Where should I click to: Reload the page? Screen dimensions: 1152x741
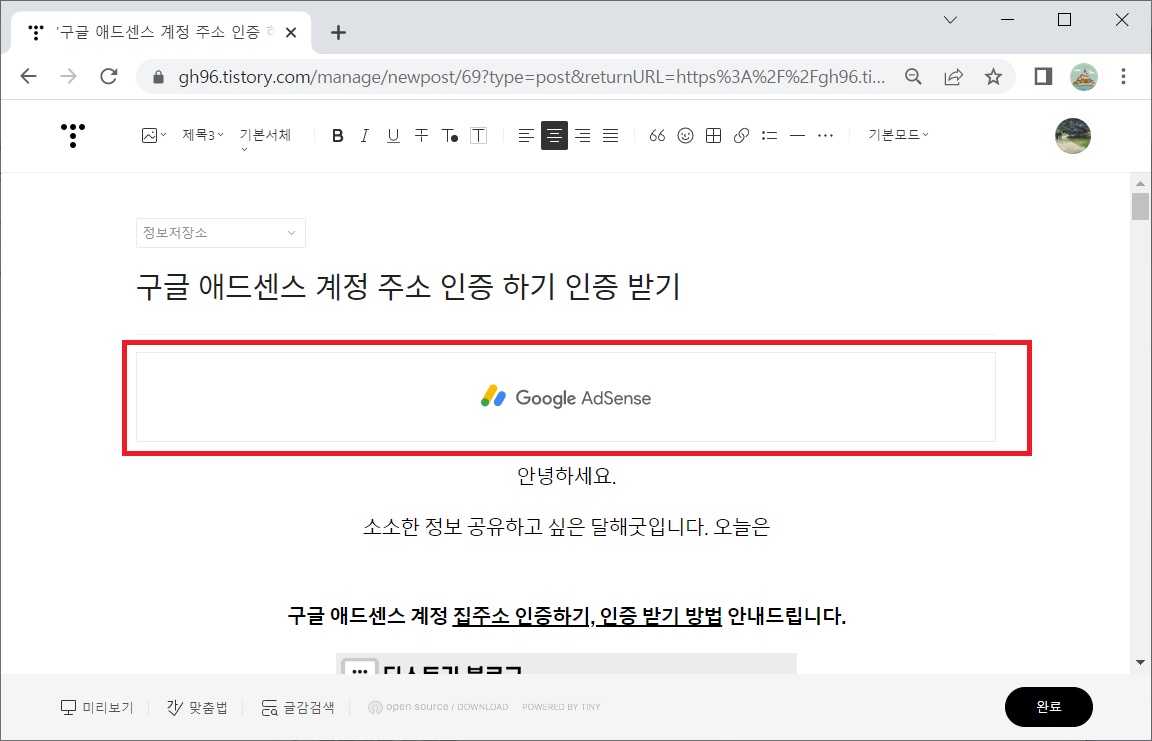(109, 76)
